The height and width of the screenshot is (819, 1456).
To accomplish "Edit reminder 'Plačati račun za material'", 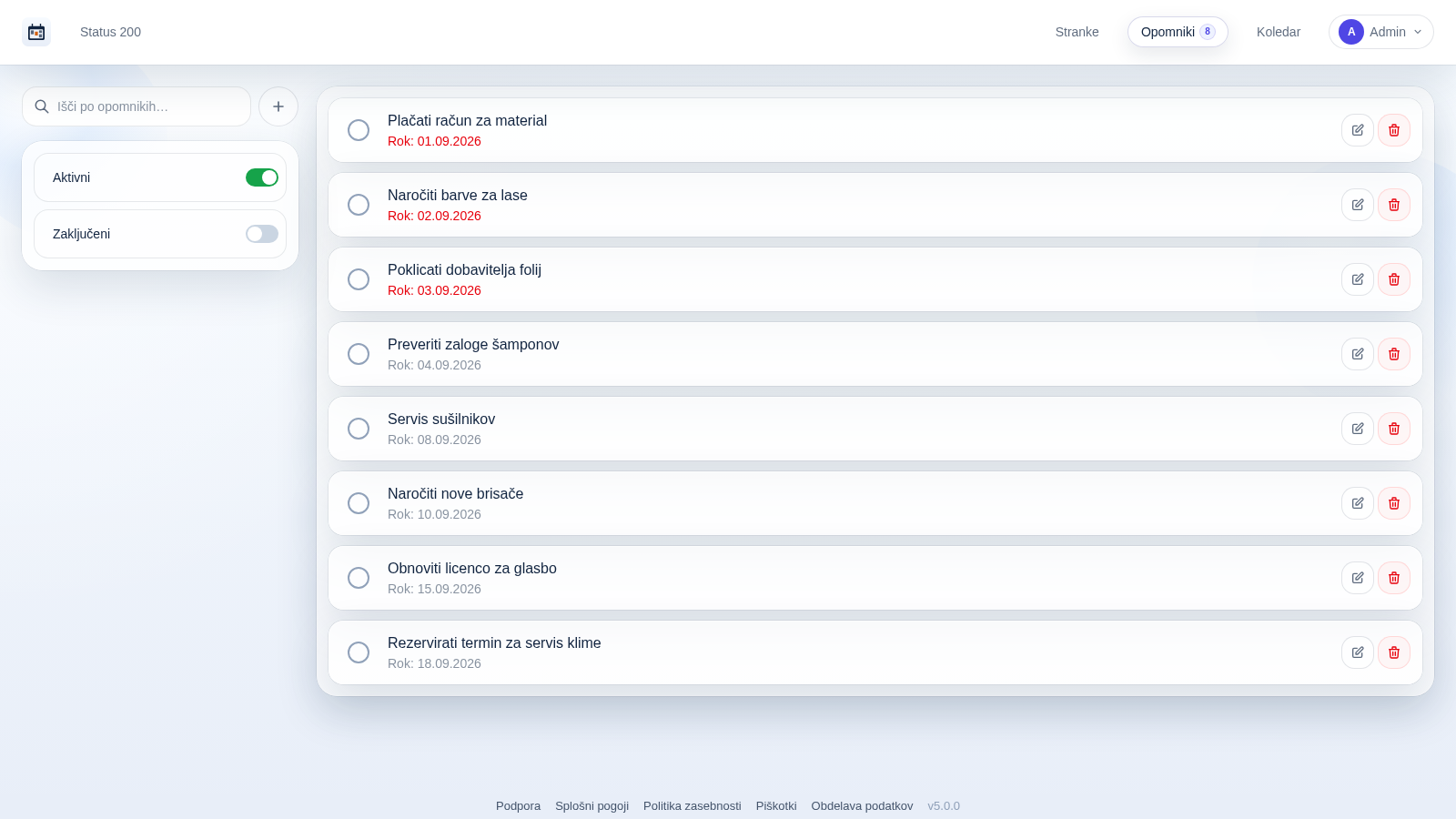I will (x=1358, y=130).
